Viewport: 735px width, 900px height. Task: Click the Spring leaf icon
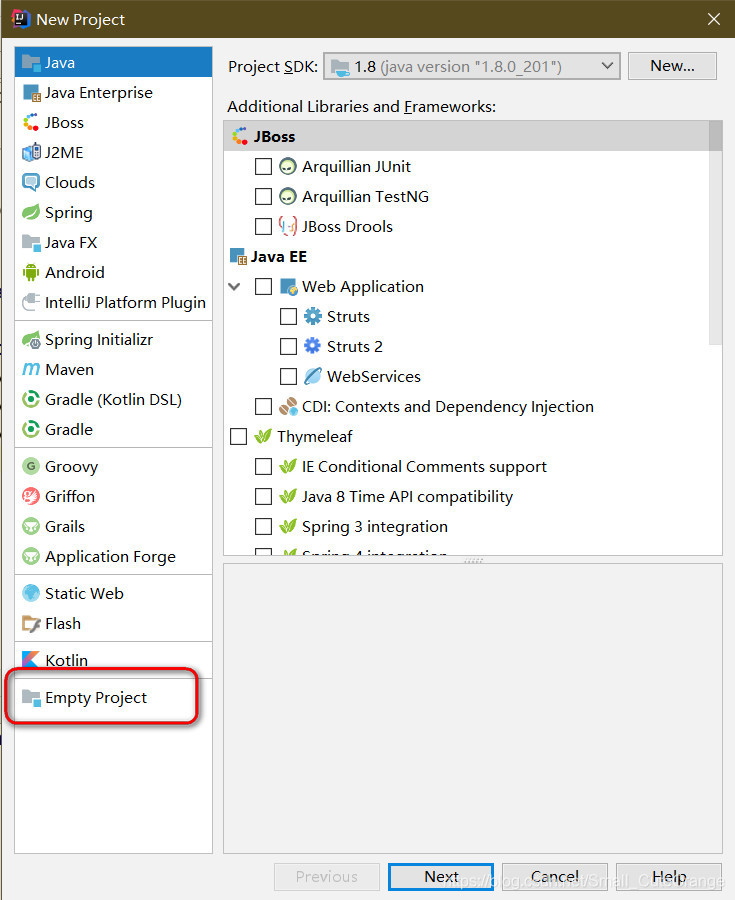click(31, 212)
